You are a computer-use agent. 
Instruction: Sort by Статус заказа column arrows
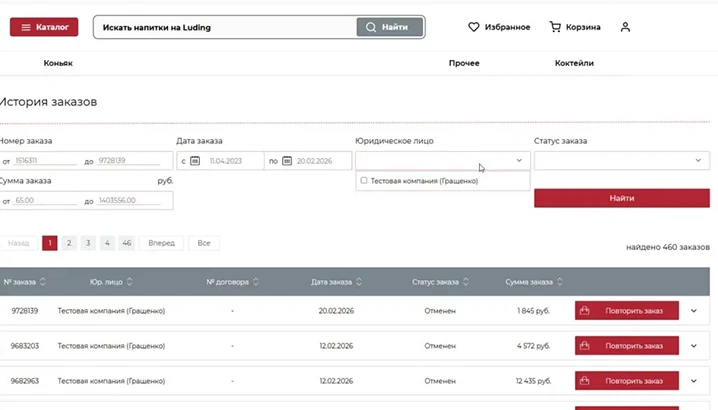click(x=466, y=282)
